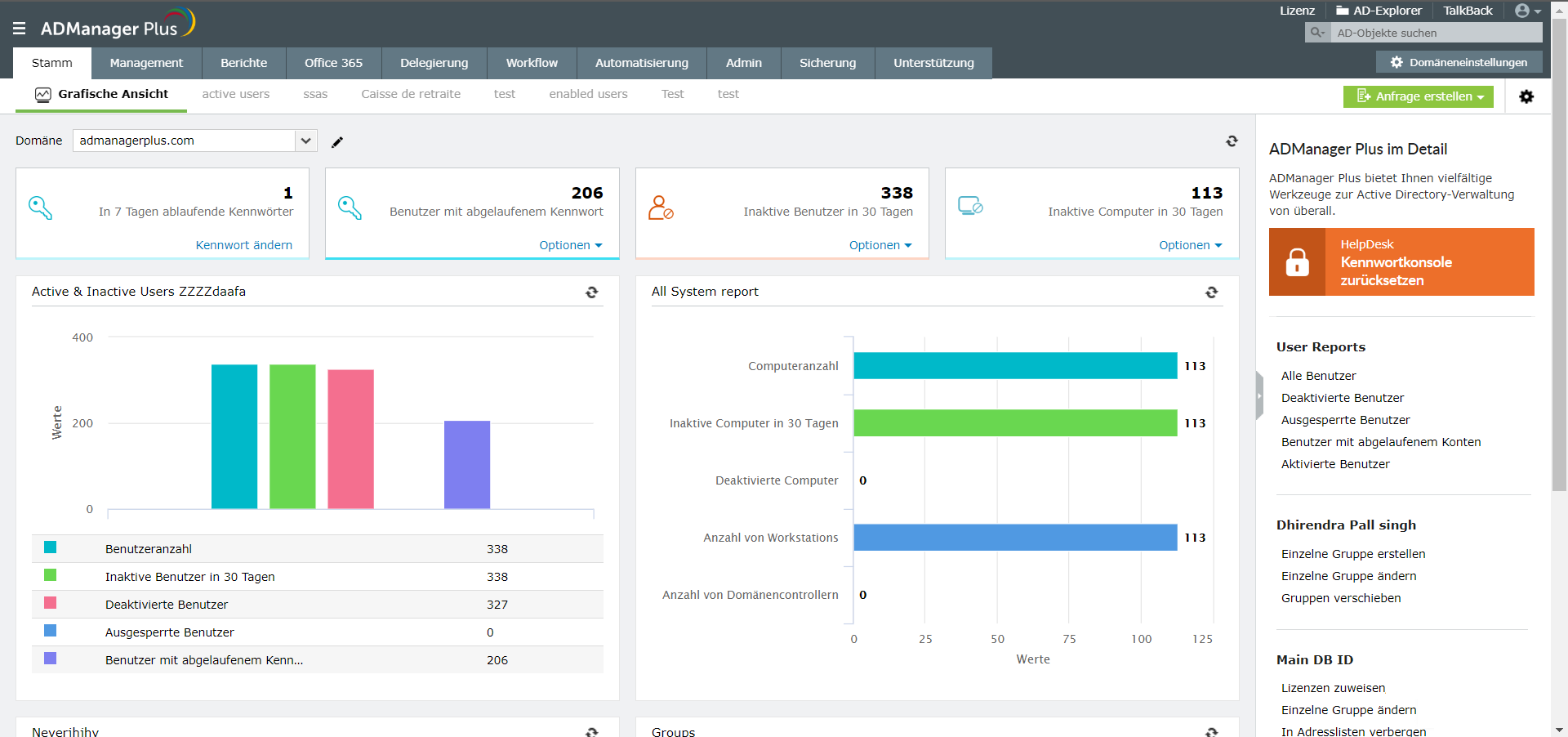Open the Automatisierung tab
The image size is (1568, 737).
[x=641, y=63]
